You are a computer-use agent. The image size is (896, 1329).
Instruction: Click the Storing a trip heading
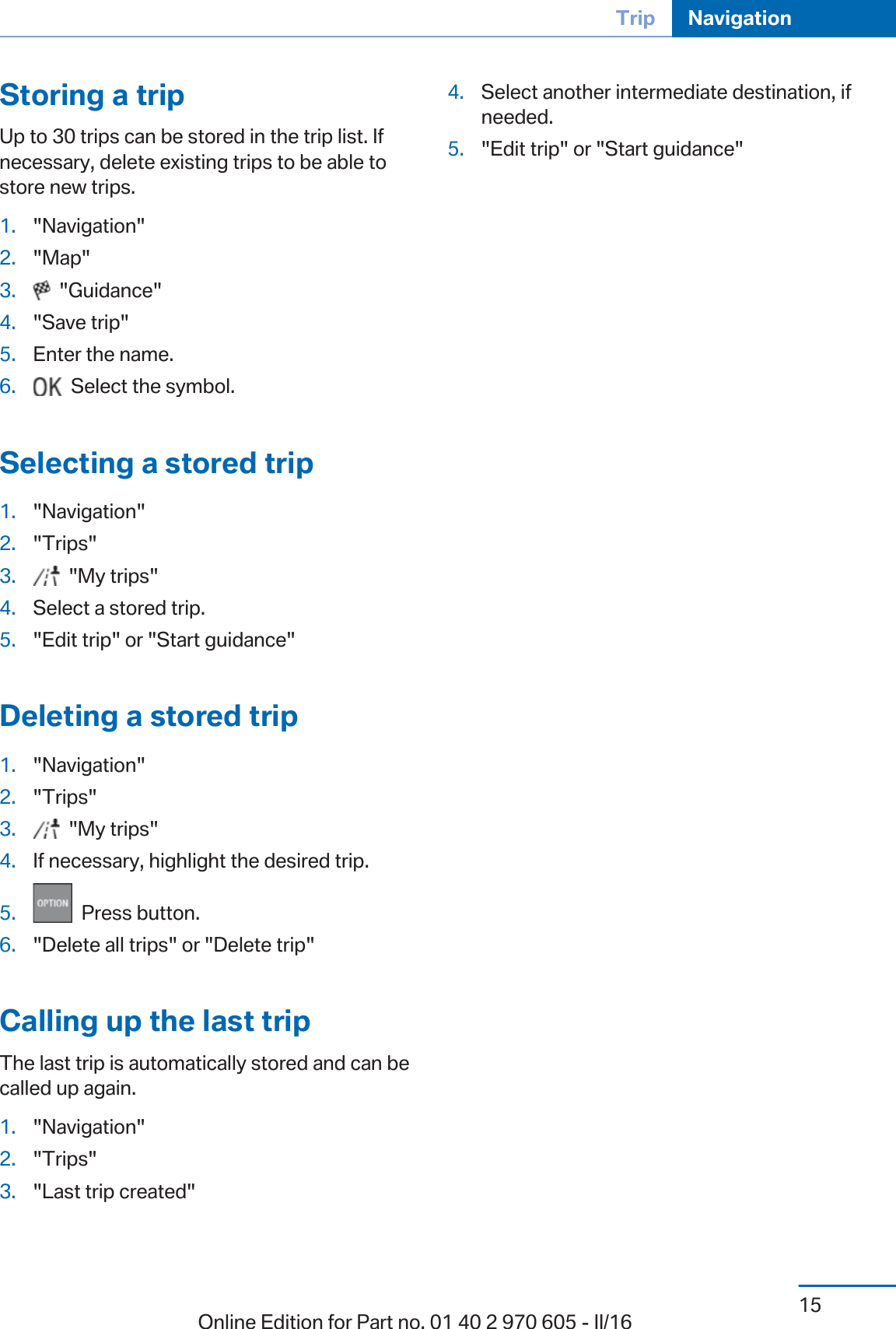(x=93, y=95)
